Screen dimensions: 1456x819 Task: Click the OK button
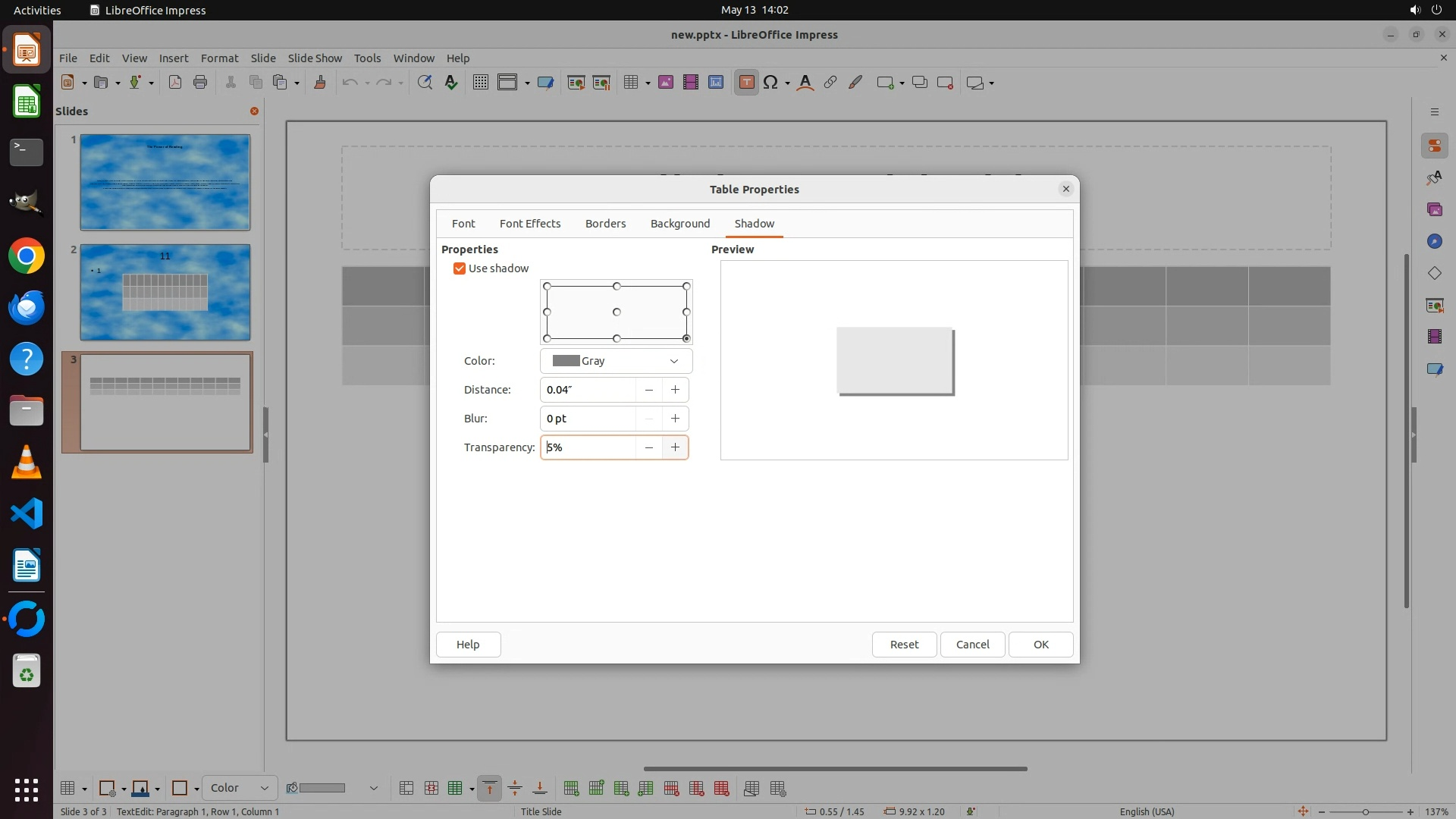(1040, 644)
